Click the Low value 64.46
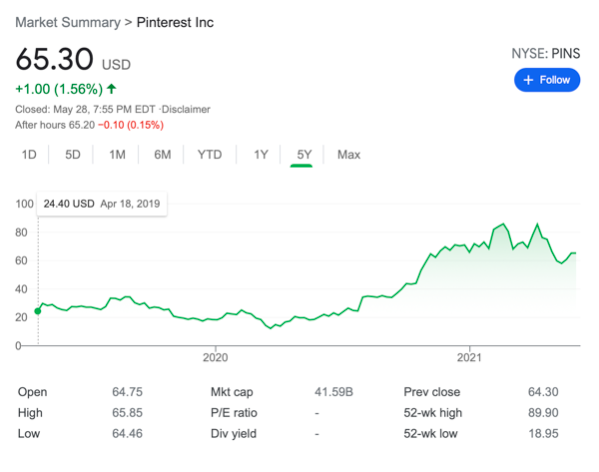Screen dimensions: 599x472 pyautogui.click(x=127, y=434)
